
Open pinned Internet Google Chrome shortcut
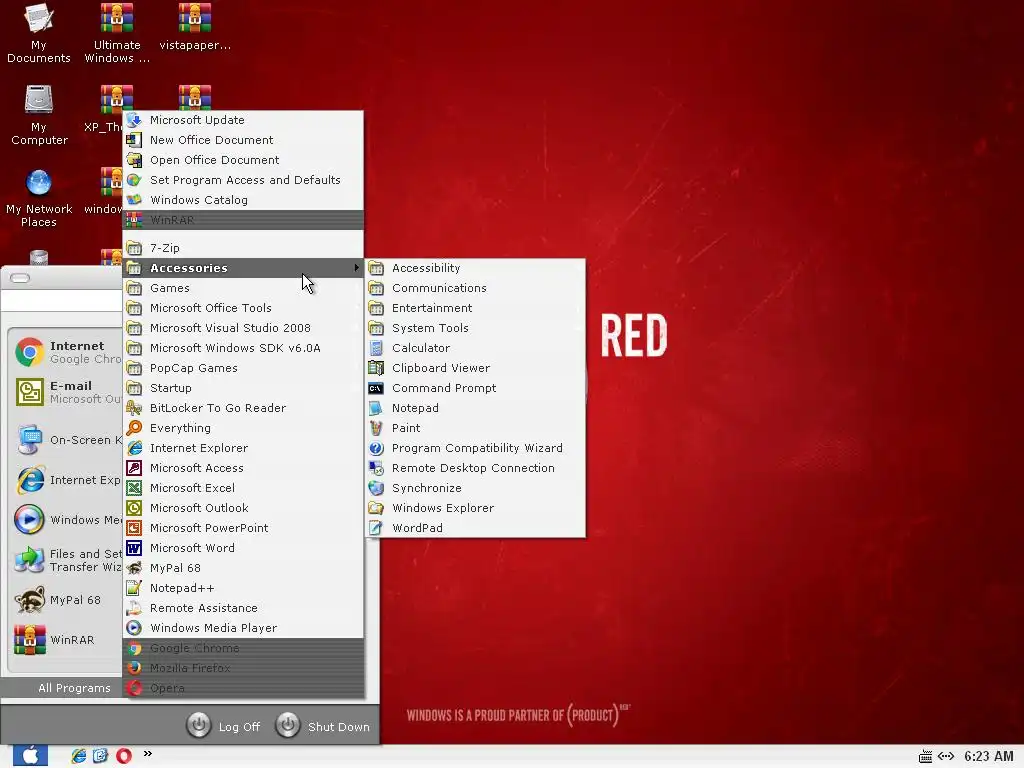point(65,352)
